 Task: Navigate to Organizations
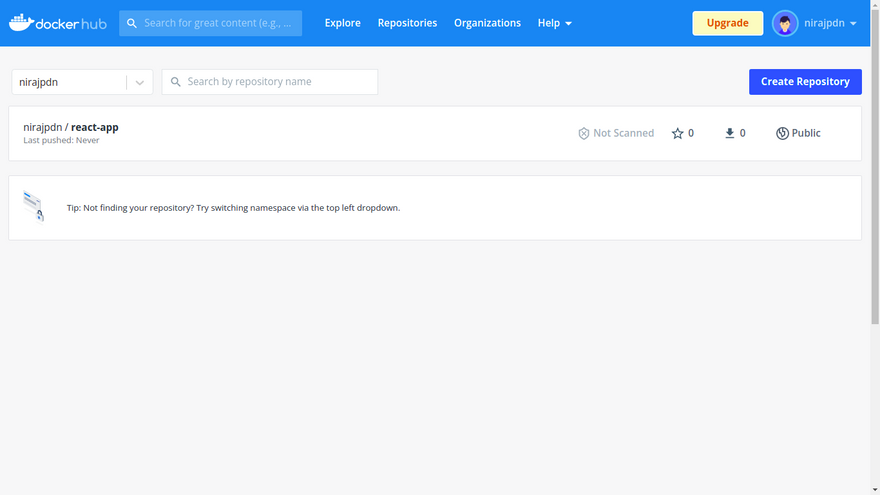click(x=487, y=23)
